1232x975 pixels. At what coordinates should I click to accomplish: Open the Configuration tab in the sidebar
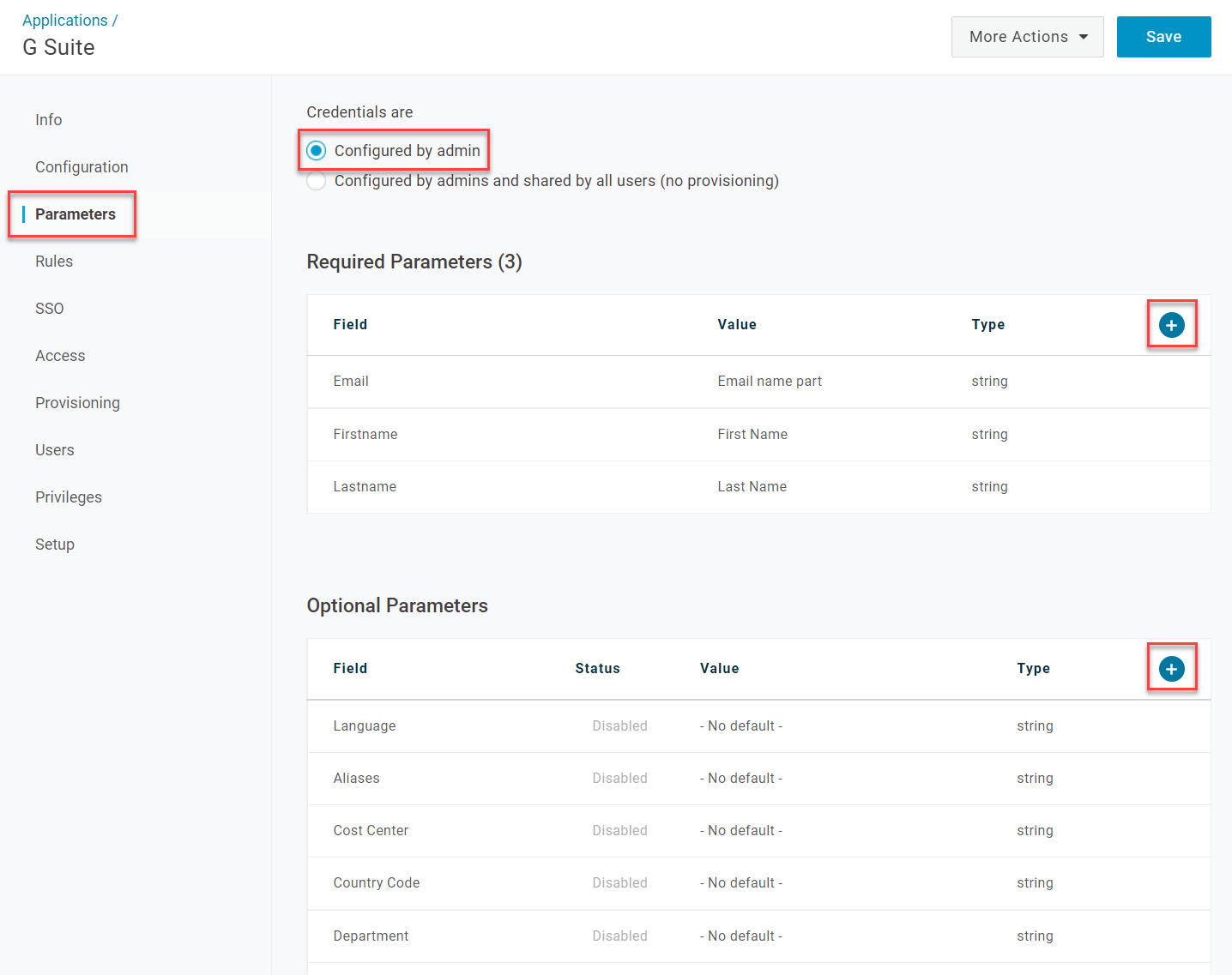click(x=82, y=167)
